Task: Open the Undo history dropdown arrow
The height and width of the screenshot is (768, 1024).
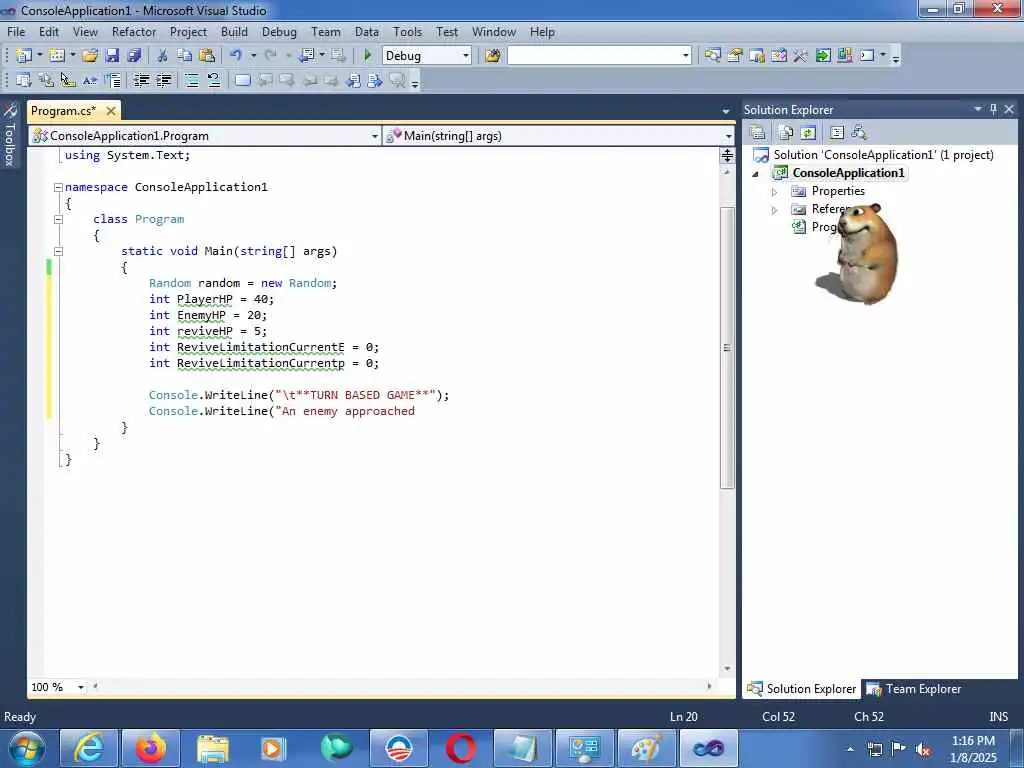Action: point(253,56)
